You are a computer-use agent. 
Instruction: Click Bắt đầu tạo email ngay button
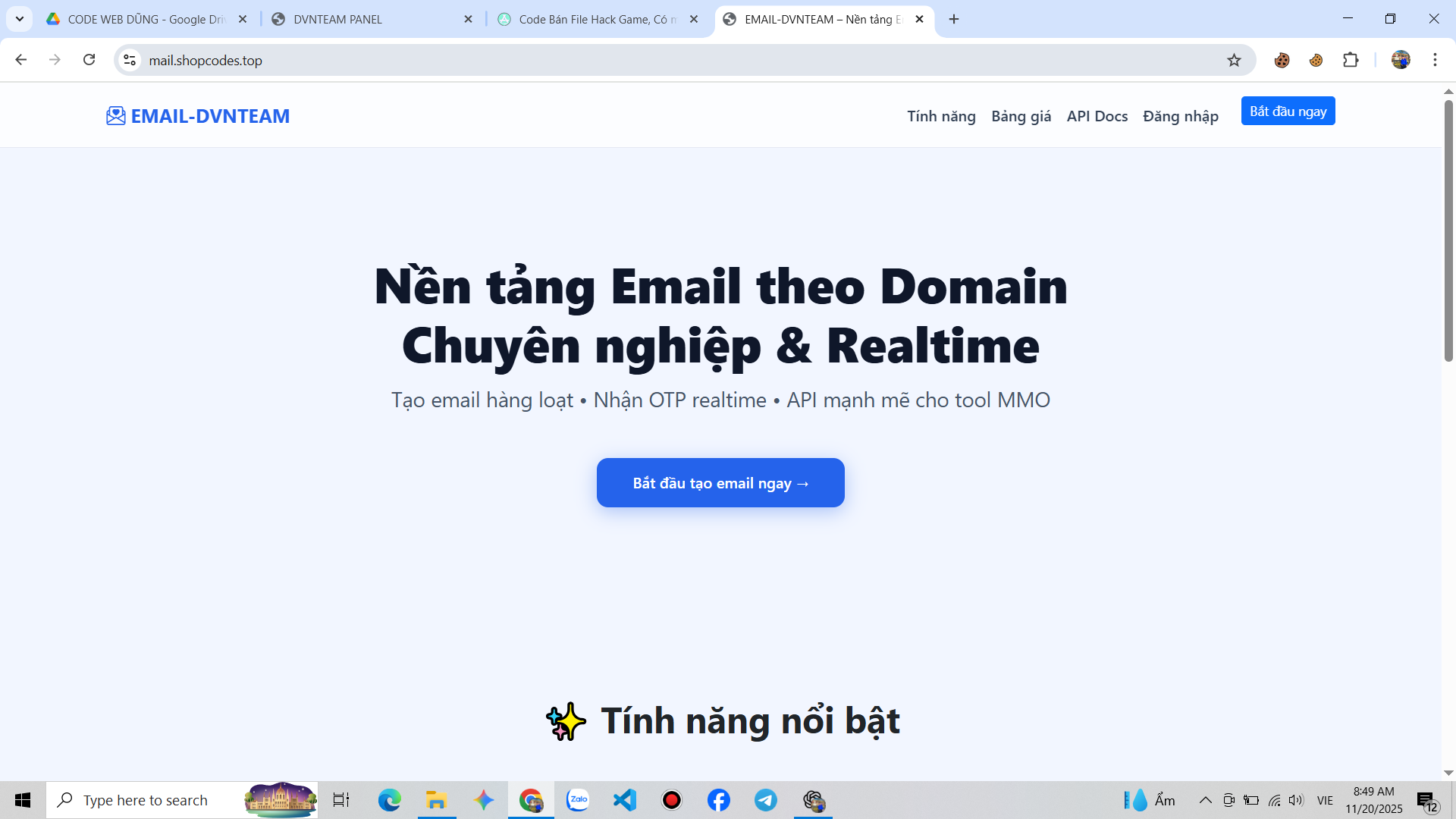(x=720, y=482)
